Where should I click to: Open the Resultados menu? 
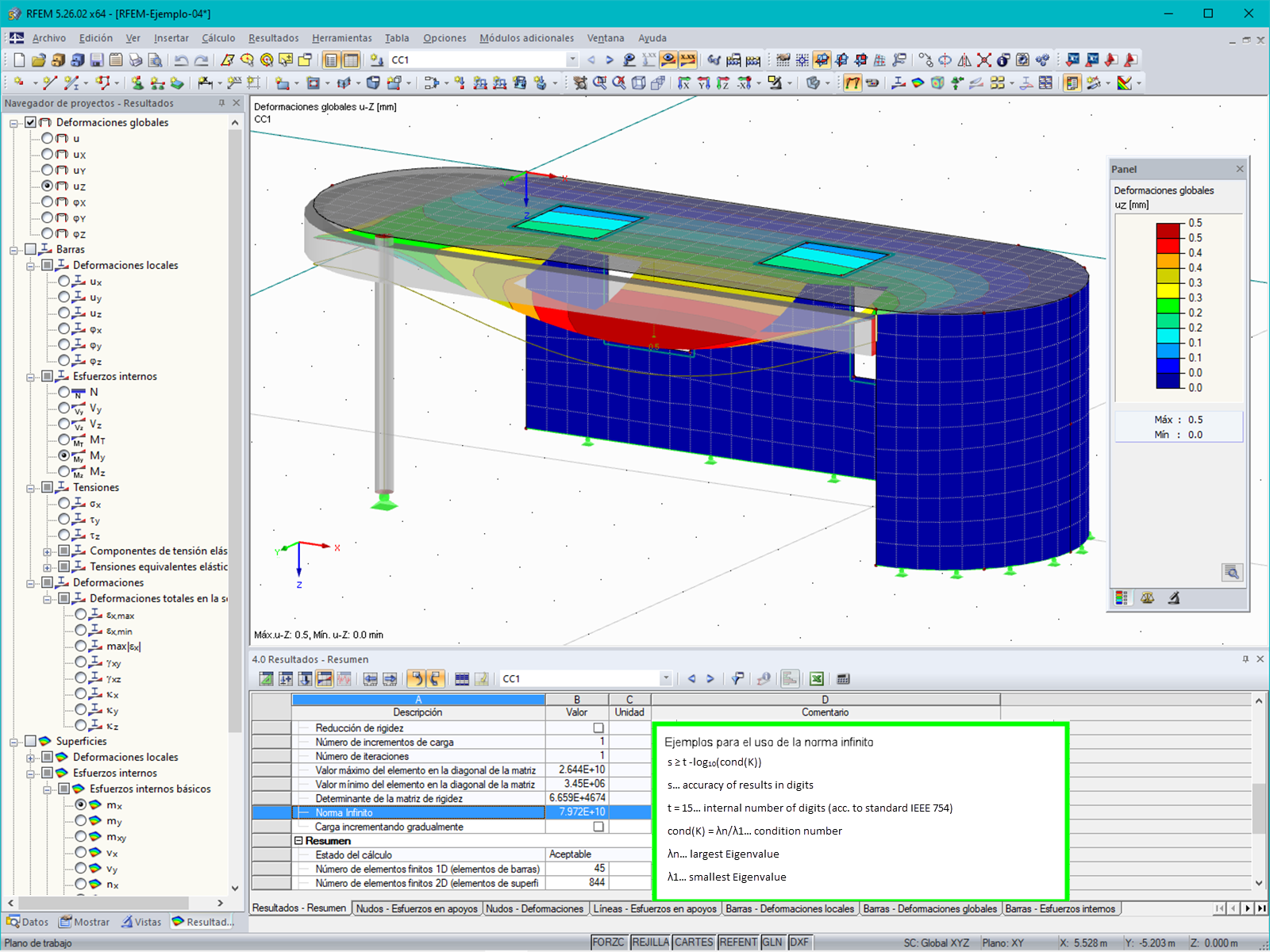[273, 38]
